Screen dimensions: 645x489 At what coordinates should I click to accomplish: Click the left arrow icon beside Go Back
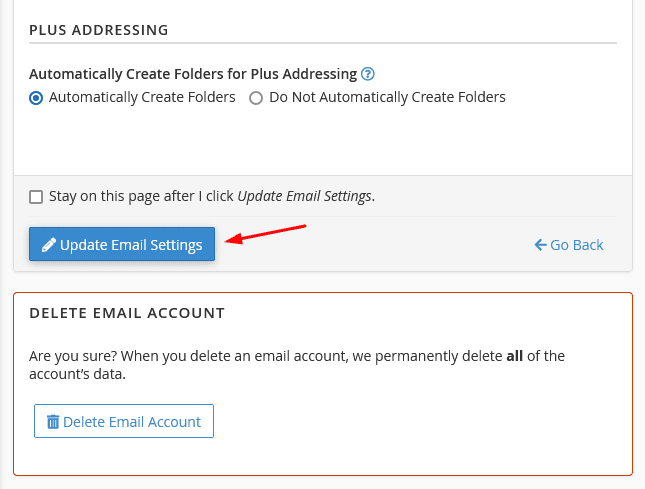point(540,245)
